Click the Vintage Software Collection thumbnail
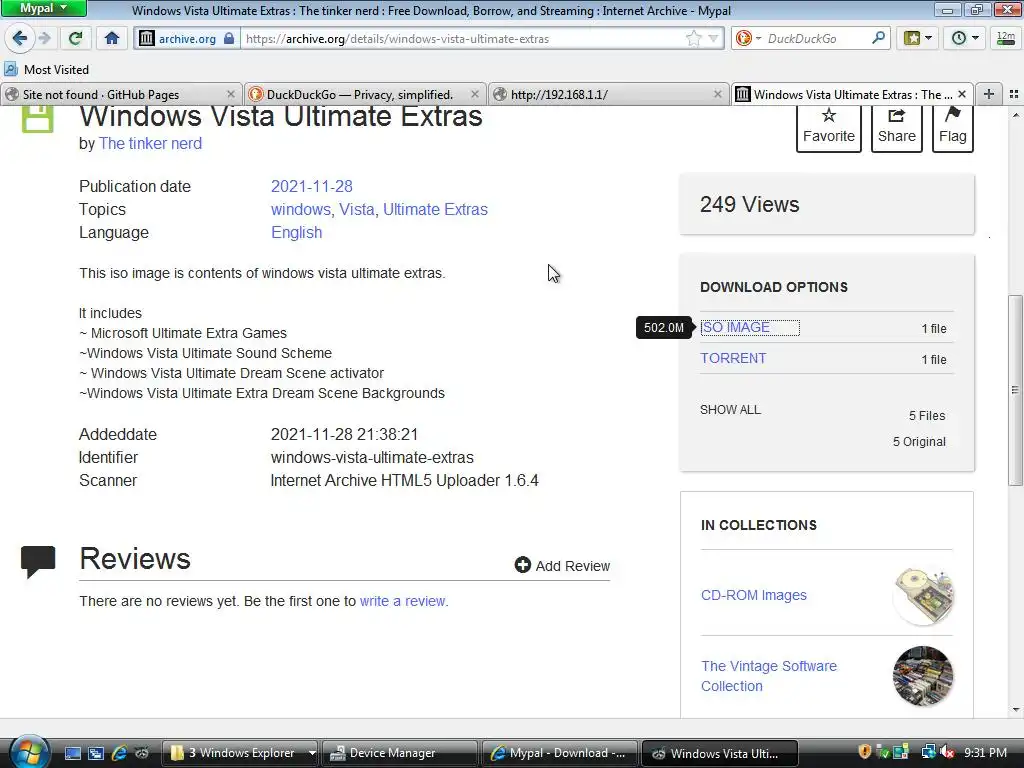The image size is (1024, 768). tap(923, 676)
